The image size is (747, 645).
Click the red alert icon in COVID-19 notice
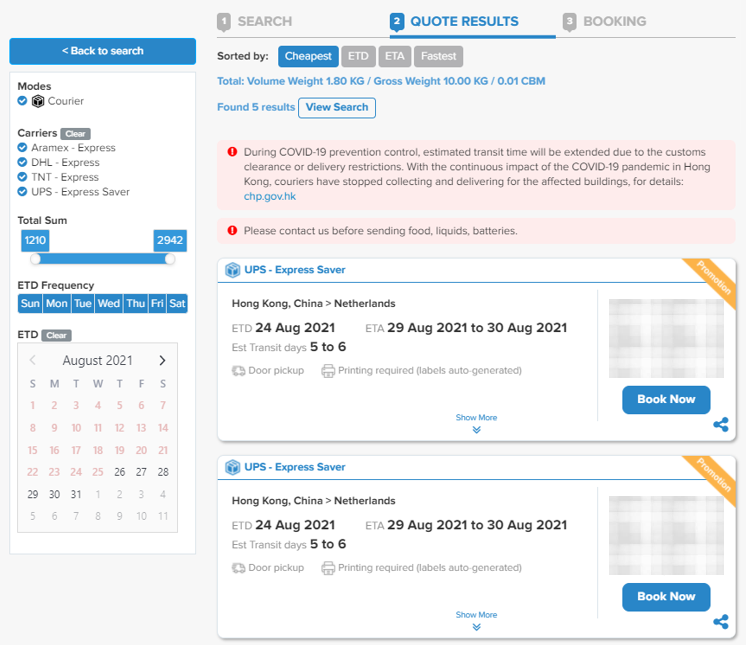click(232, 152)
